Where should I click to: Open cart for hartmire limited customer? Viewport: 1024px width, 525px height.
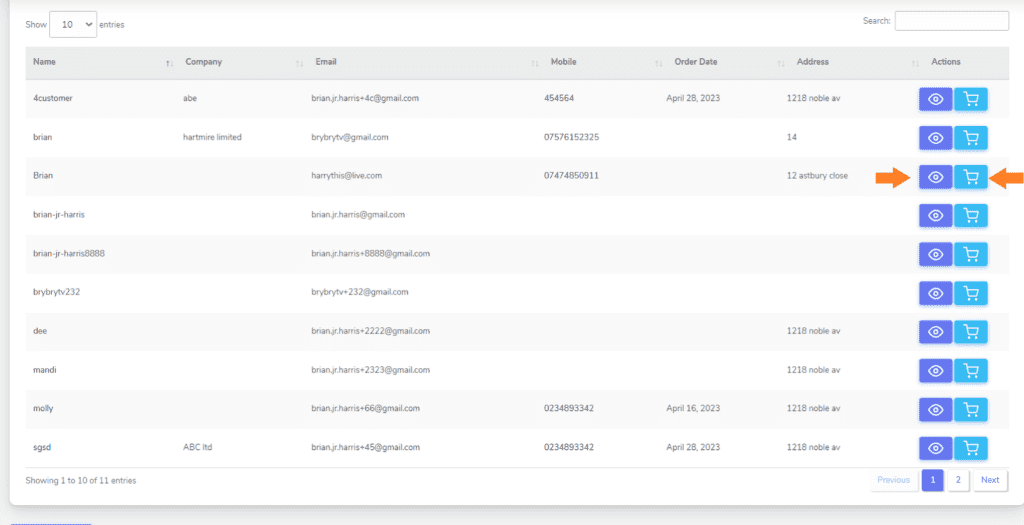pos(971,138)
